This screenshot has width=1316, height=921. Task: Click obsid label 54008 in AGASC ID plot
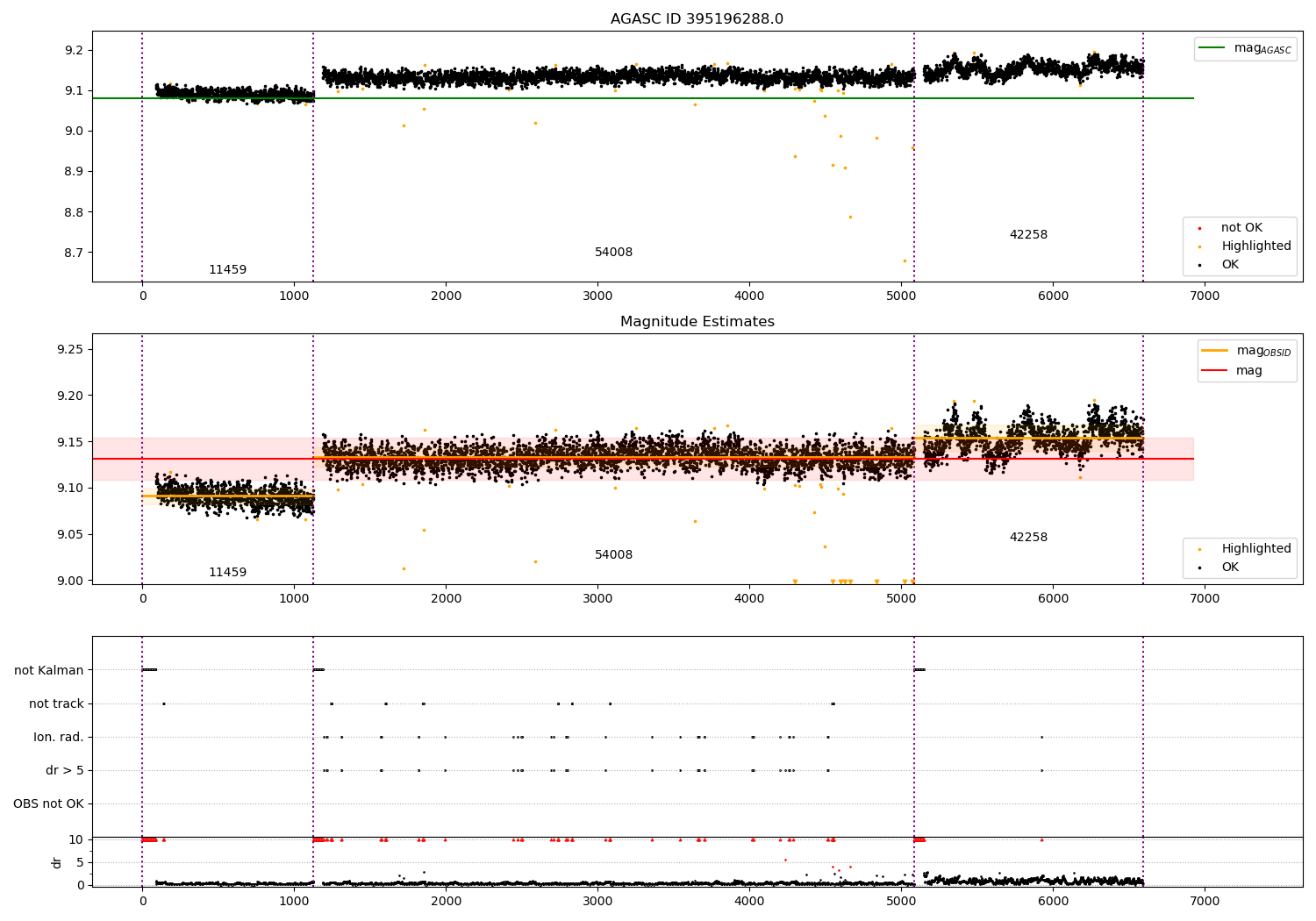pyautogui.click(x=613, y=253)
